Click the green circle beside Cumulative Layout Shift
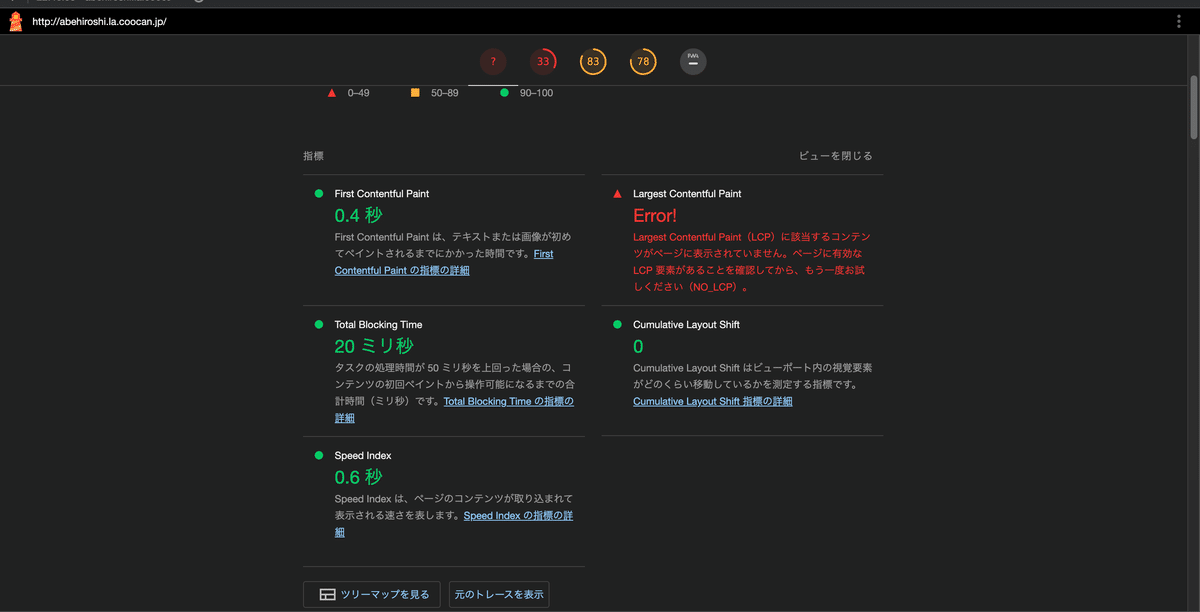 tap(618, 324)
